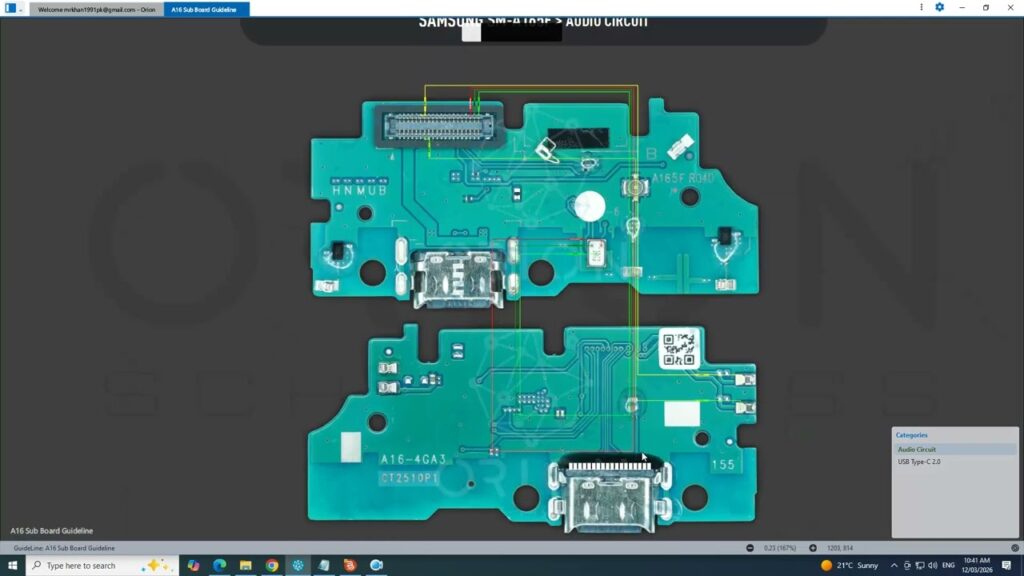Image resolution: width=1024 pixels, height=576 pixels.
Task: Open the notifications icon at the far right
Action: [1006, 565]
